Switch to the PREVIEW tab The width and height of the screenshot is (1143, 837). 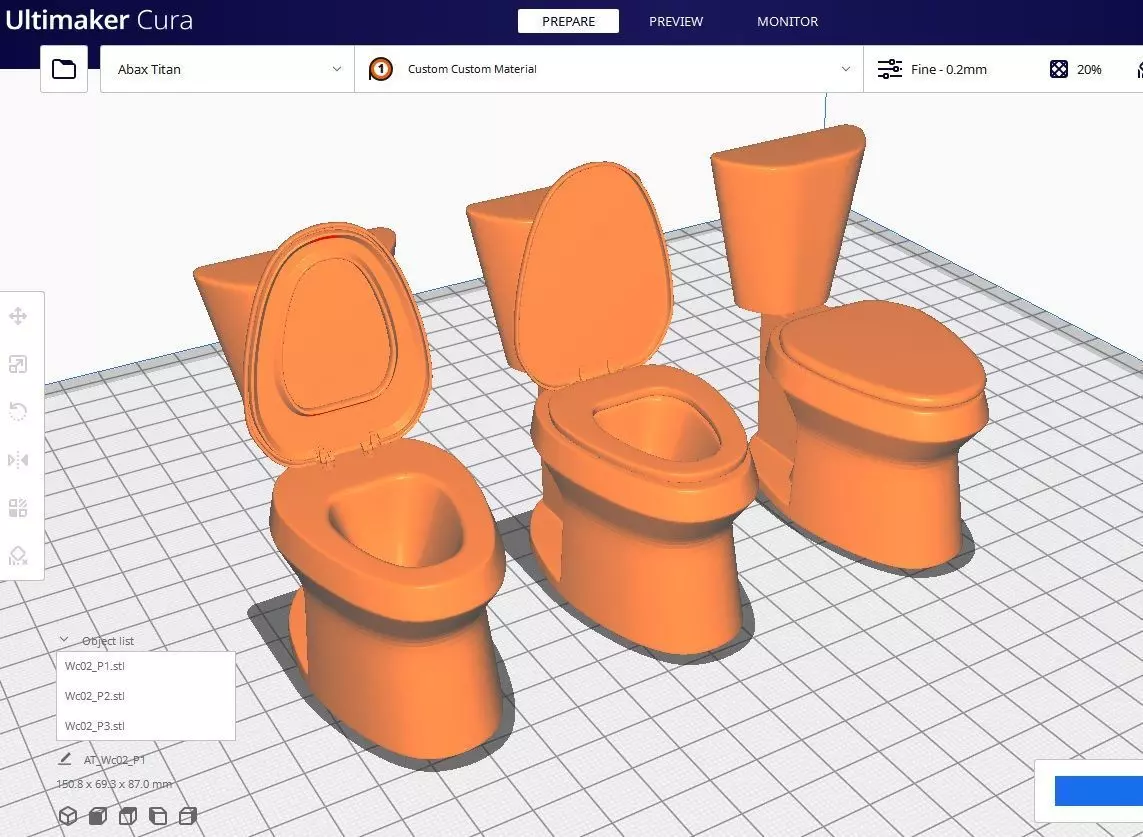click(676, 21)
